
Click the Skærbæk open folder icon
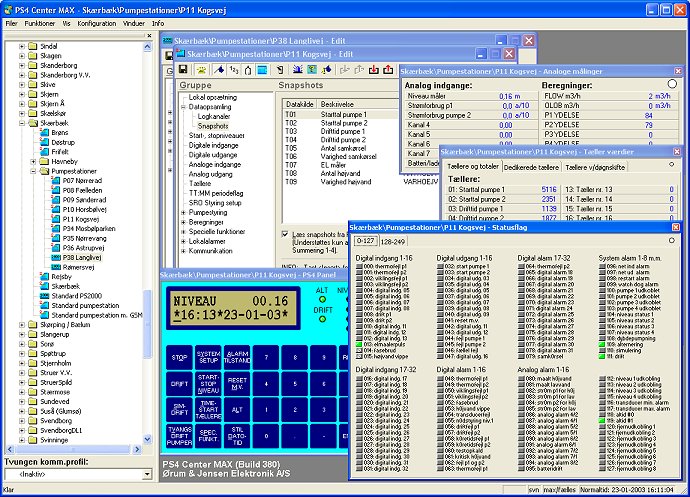(33, 123)
